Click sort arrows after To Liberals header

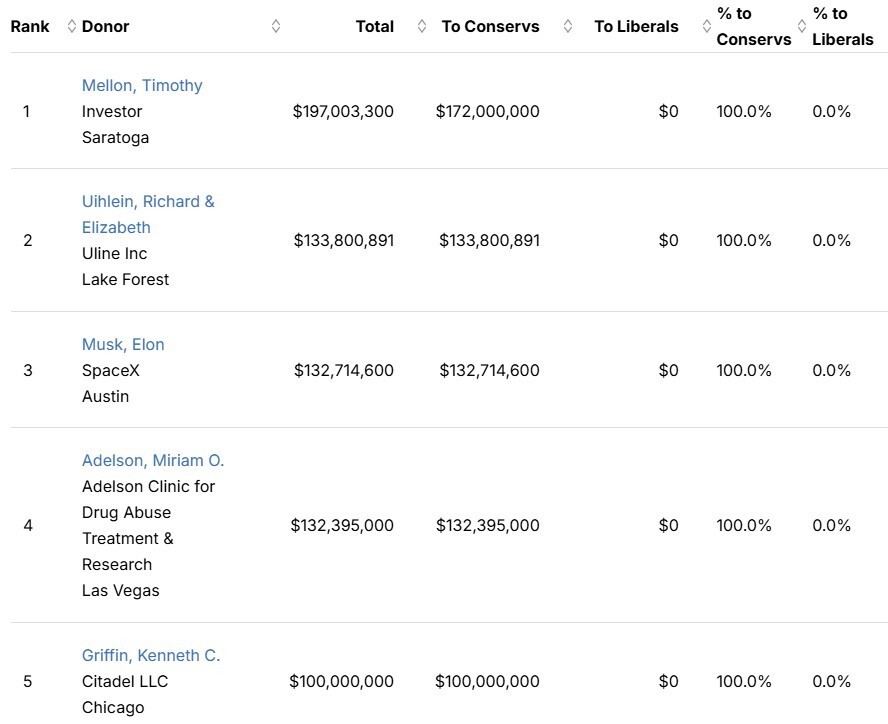(707, 27)
